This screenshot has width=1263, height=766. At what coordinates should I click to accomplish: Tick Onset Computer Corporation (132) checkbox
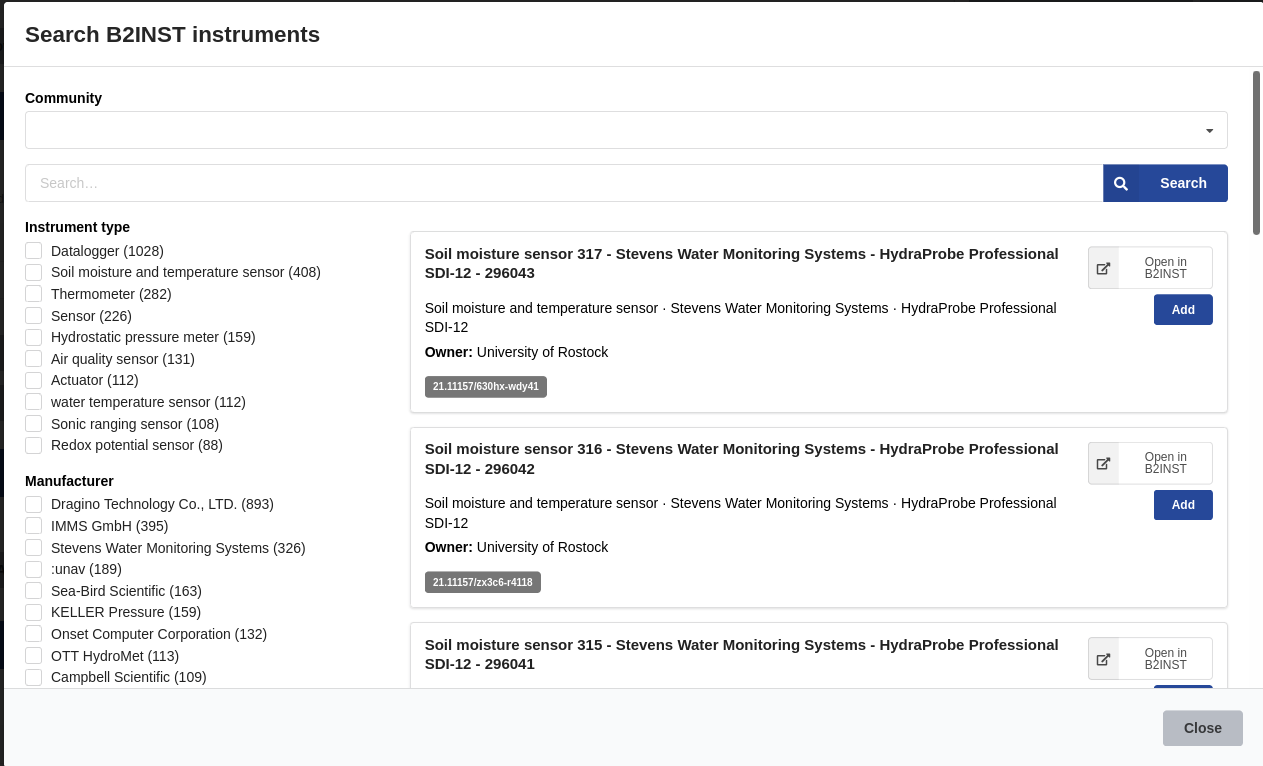pos(34,634)
